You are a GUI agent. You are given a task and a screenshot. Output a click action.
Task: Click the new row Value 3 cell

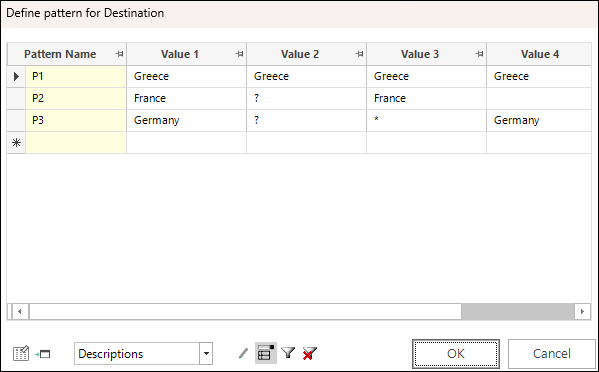click(427, 143)
